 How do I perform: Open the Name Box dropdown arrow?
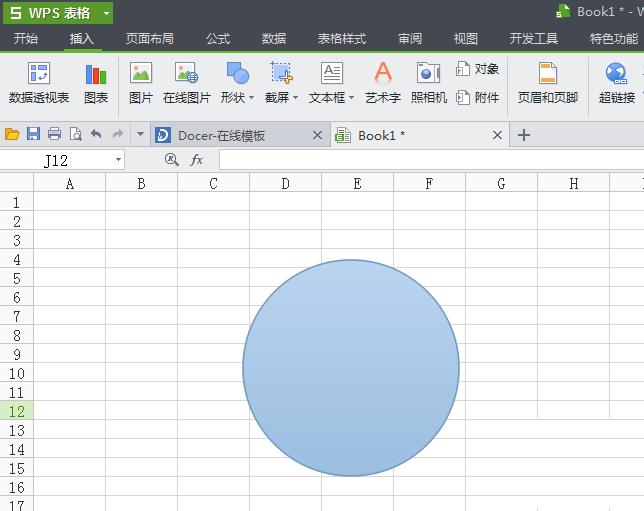click(118, 160)
